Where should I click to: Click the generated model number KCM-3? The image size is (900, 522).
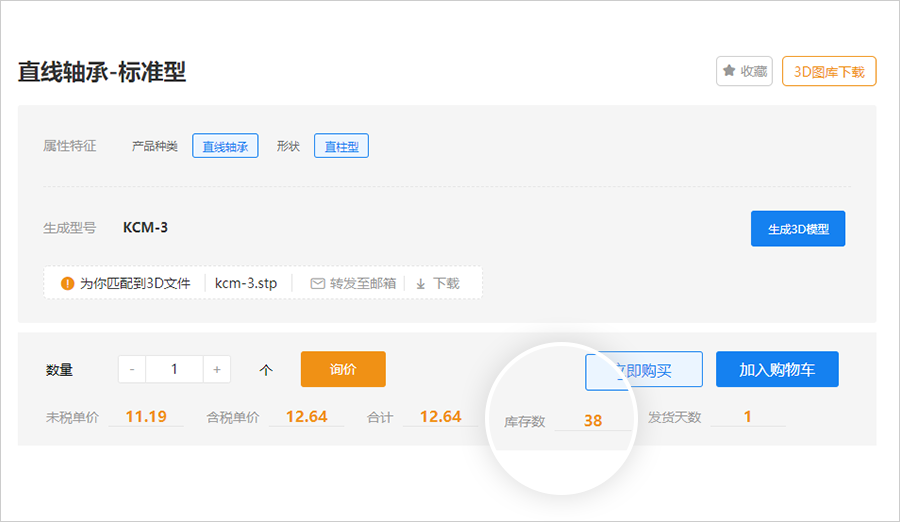145,227
